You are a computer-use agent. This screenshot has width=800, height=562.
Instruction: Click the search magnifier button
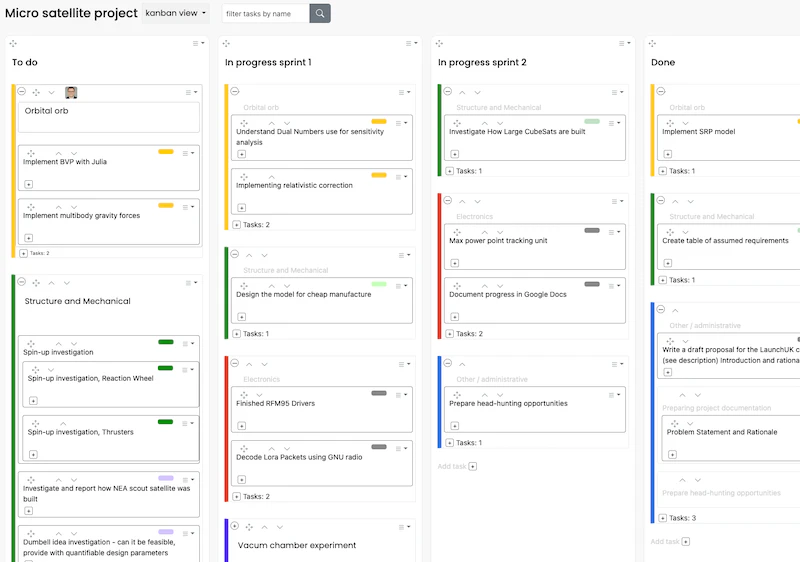pyautogui.click(x=320, y=14)
